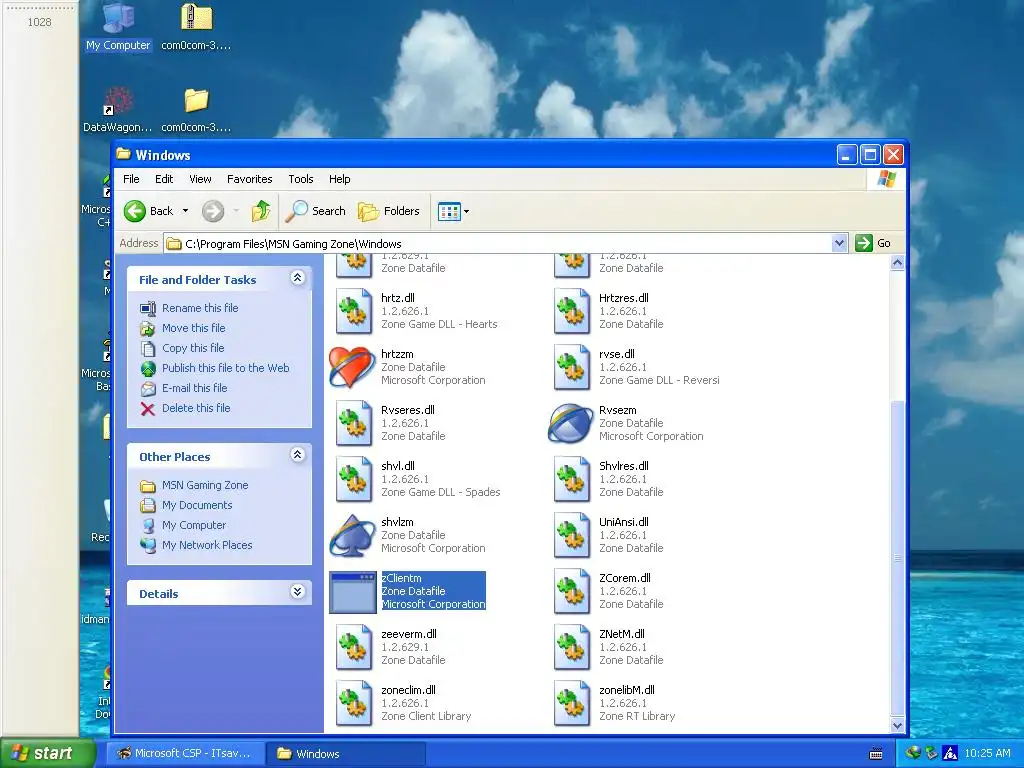1024x768 pixels.
Task: Click the My Computer desktop icon
Action: click(118, 27)
